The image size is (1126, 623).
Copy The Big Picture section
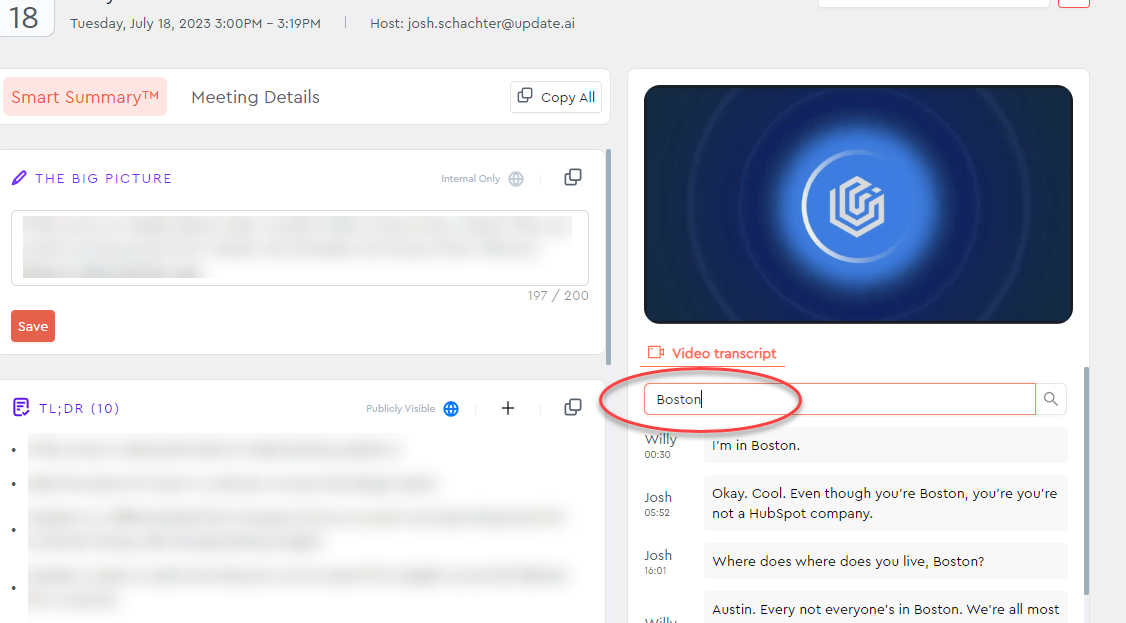[x=572, y=177]
